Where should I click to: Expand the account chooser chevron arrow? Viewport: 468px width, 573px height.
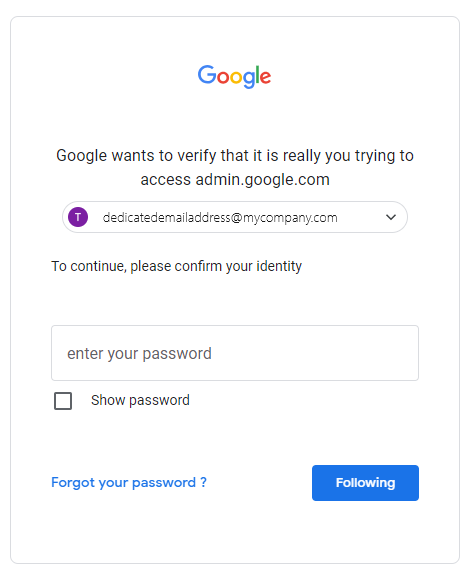pyautogui.click(x=391, y=217)
